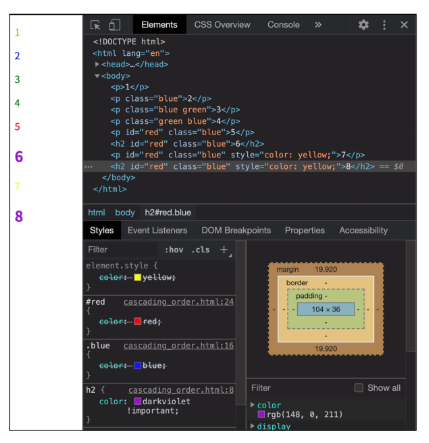Image resolution: width=429 pixels, height=443 pixels.
Task: Open the Properties pane tab
Action: point(305,230)
